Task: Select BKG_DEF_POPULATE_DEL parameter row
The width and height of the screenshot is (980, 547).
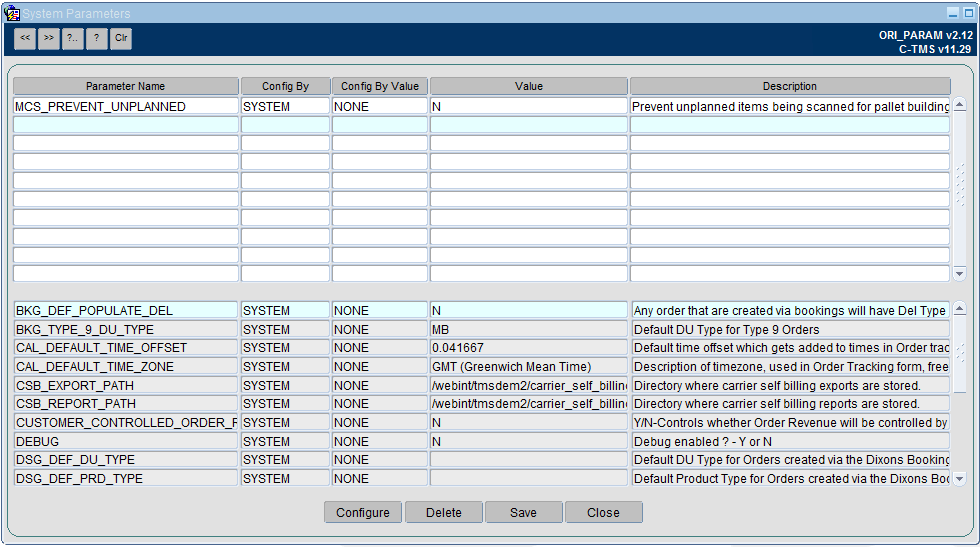Action: click(126, 310)
